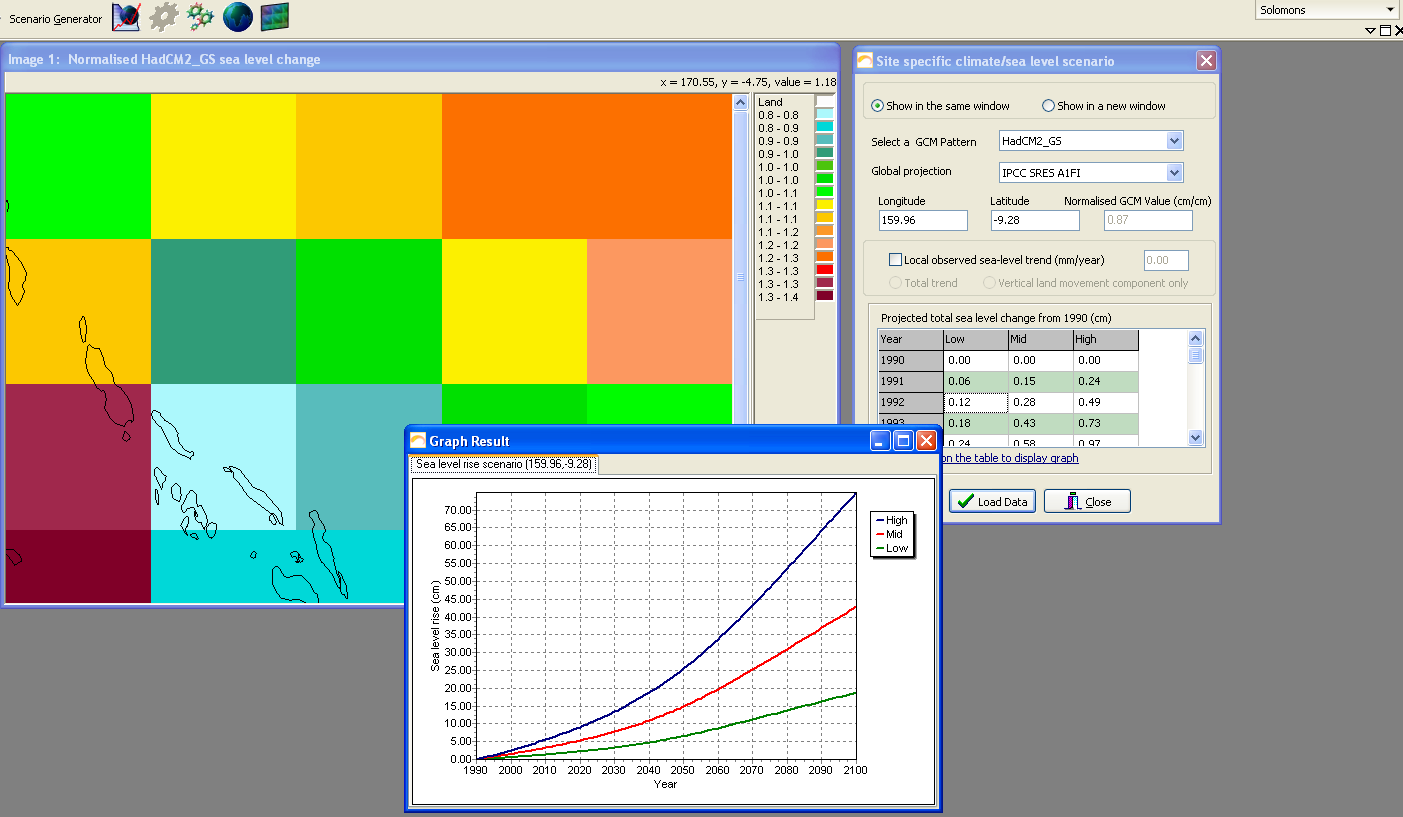Screen dimensions: 1403x817
Task: Open the Solomons region dropdown
Action: (x=1390, y=10)
